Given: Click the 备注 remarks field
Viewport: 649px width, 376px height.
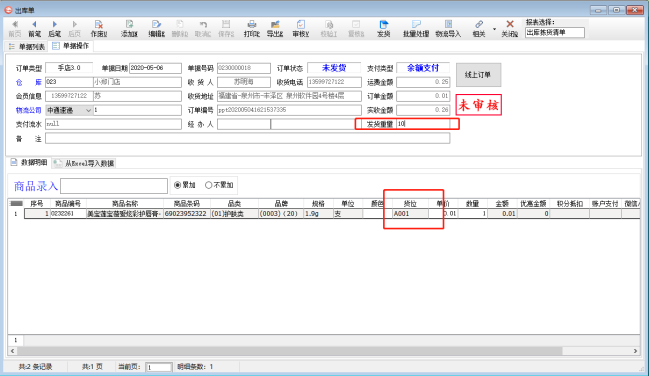Looking at the screenshot, I should tap(248, 138).
